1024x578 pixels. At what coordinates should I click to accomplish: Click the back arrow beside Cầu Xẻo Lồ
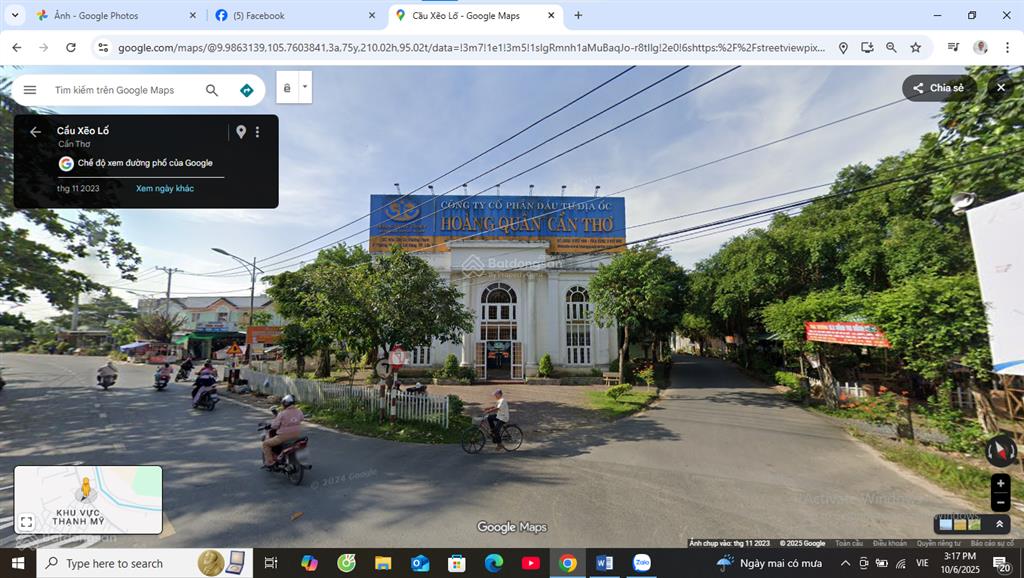tap(35, 132)
